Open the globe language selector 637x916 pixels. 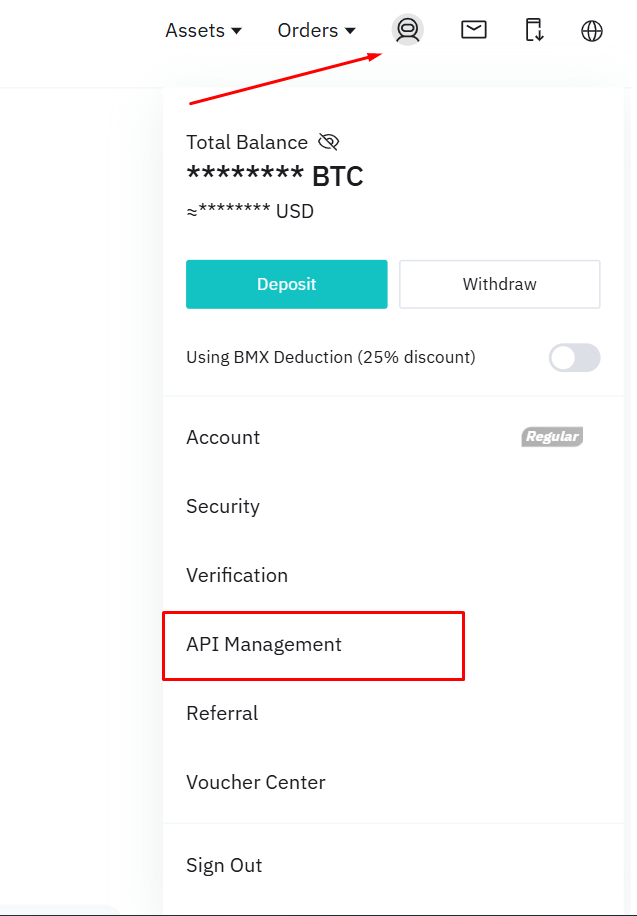(592, 31)
